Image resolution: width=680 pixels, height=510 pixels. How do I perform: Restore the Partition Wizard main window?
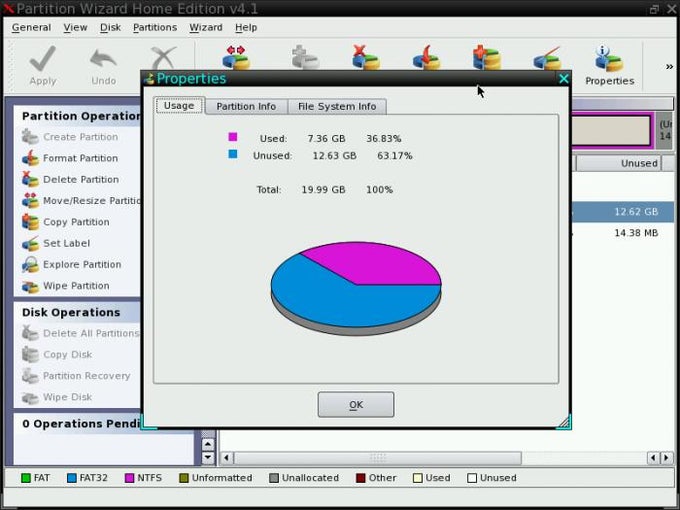(x=654, y=9)
